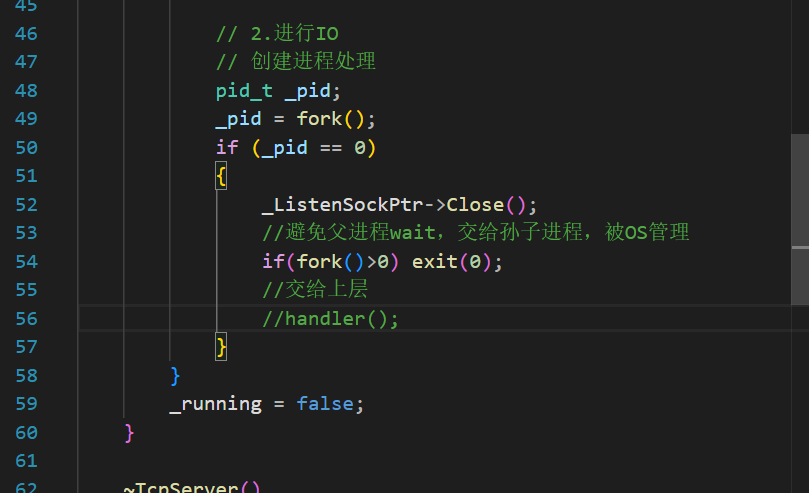Click the comment '//交给上层'
Image resolution: width=809 pixels, height=493 pixels.
315,289
